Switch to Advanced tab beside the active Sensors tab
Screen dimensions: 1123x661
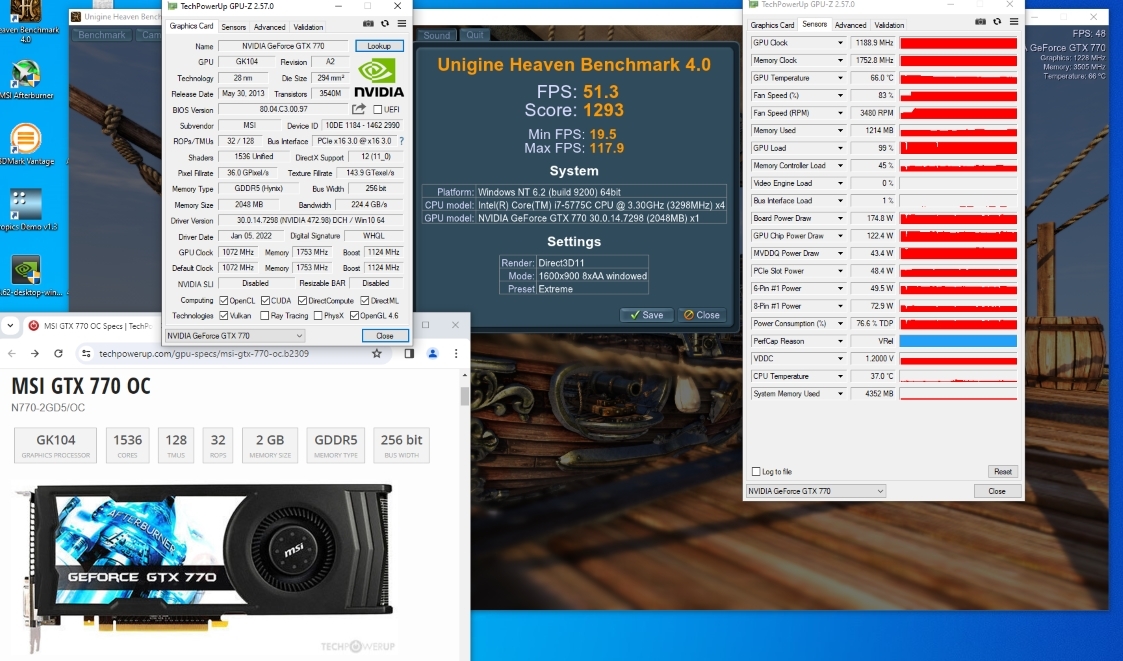(x=850, y=25)
